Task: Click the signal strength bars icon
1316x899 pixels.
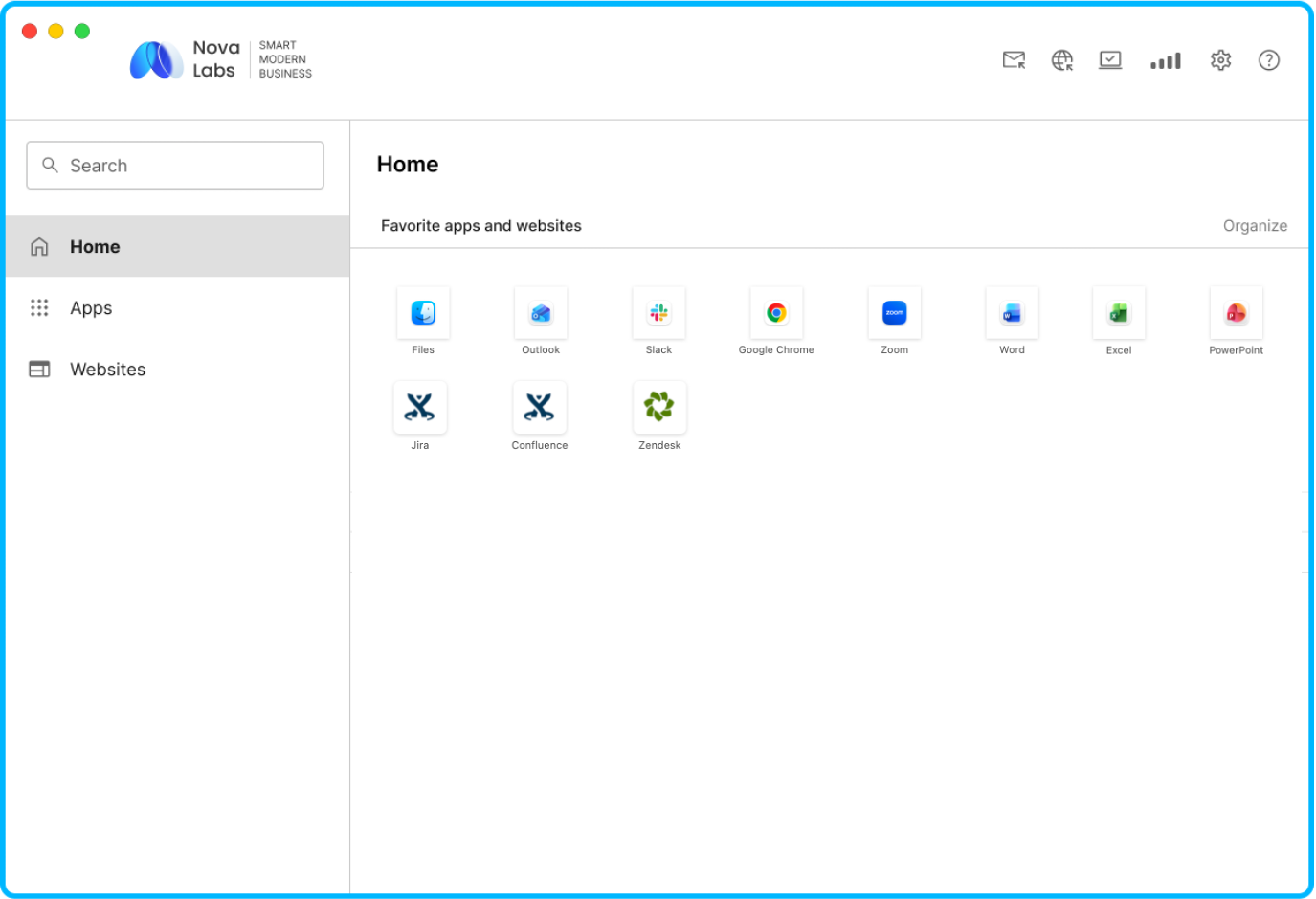Action: click(x=1166, y=61)
